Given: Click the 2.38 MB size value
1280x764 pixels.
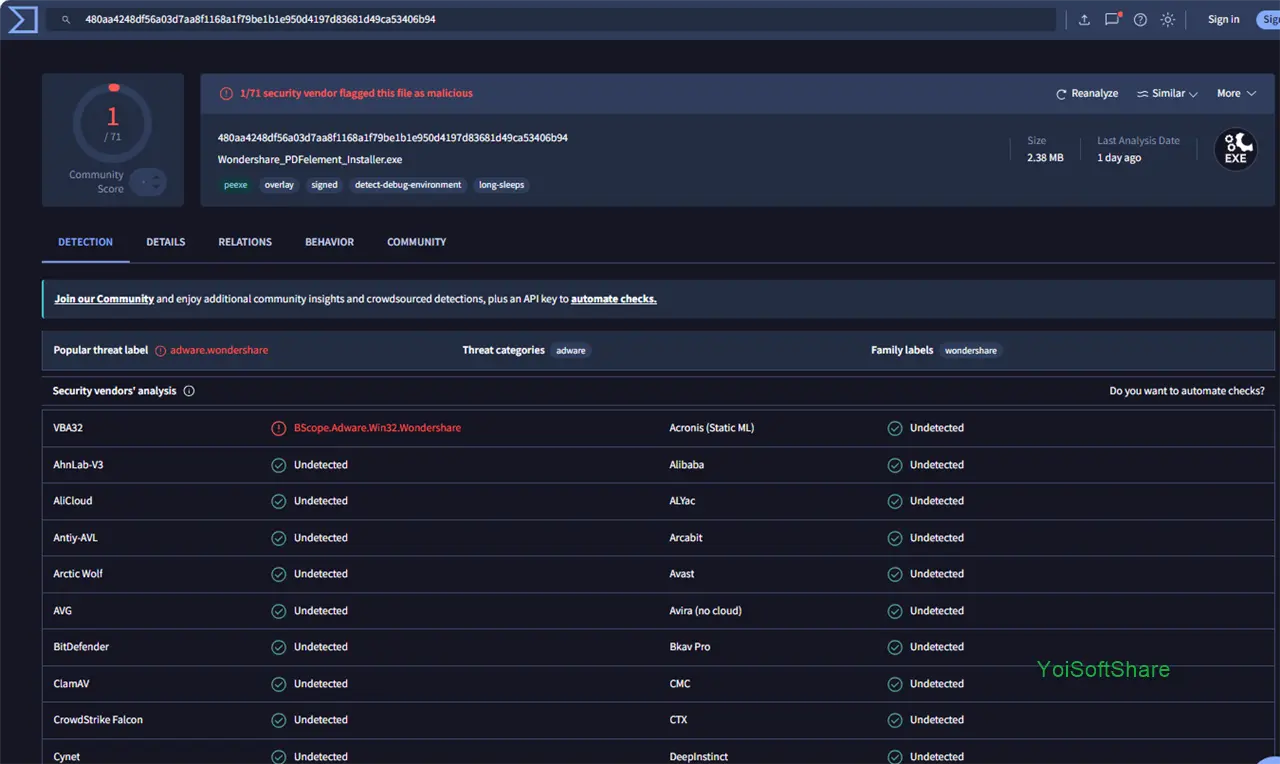Looking at the screenshot, I should click(x=1045, y=158).
